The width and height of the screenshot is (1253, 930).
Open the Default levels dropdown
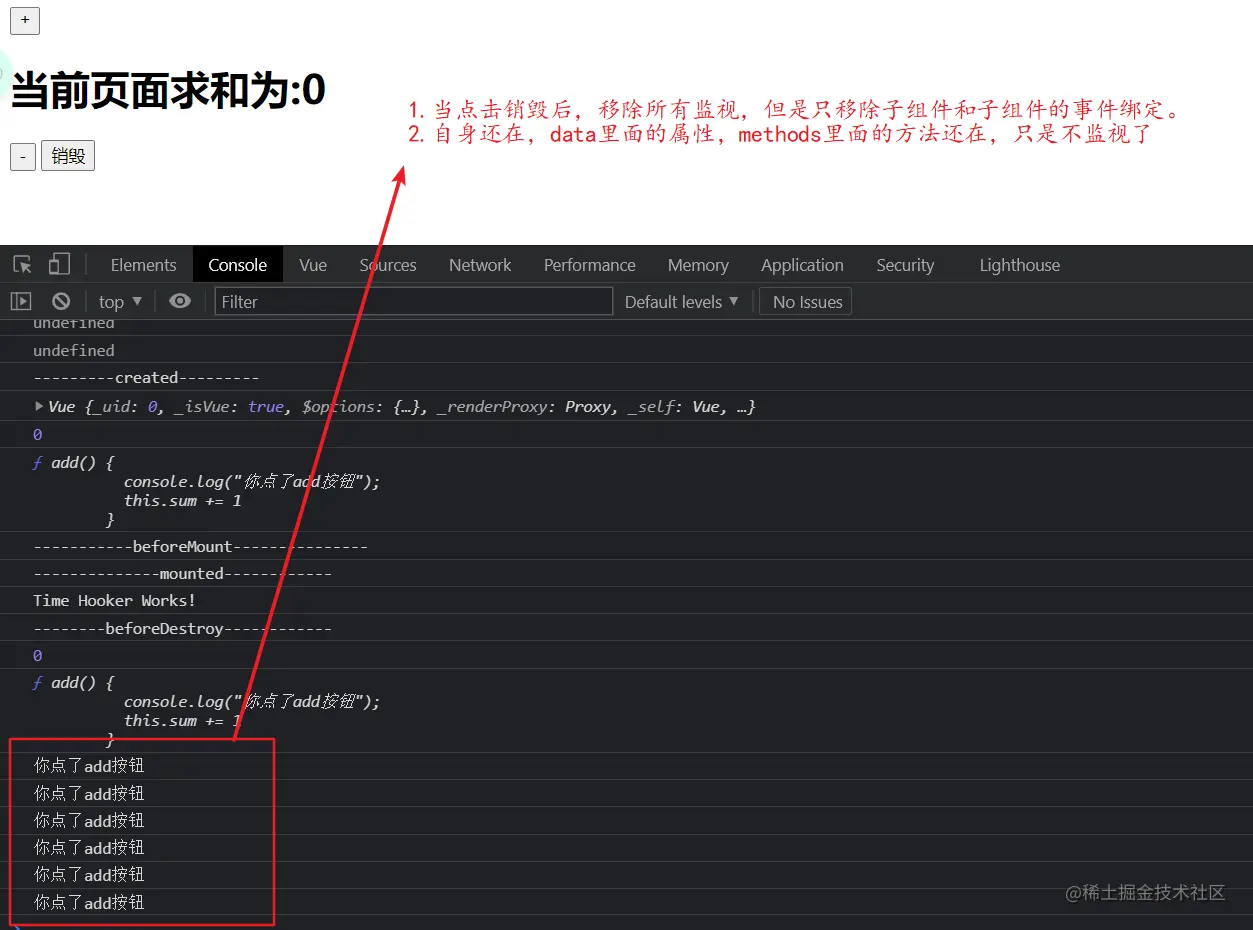[x=681, y=302]
